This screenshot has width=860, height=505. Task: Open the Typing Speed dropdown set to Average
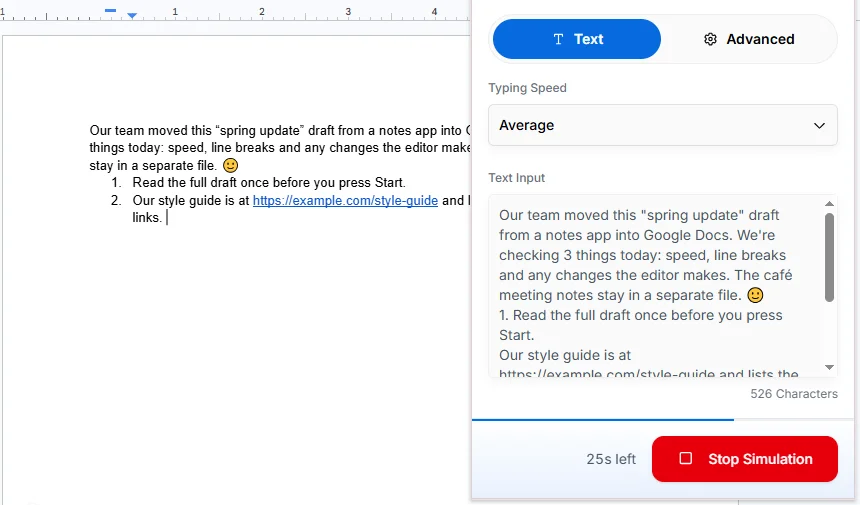663,125
